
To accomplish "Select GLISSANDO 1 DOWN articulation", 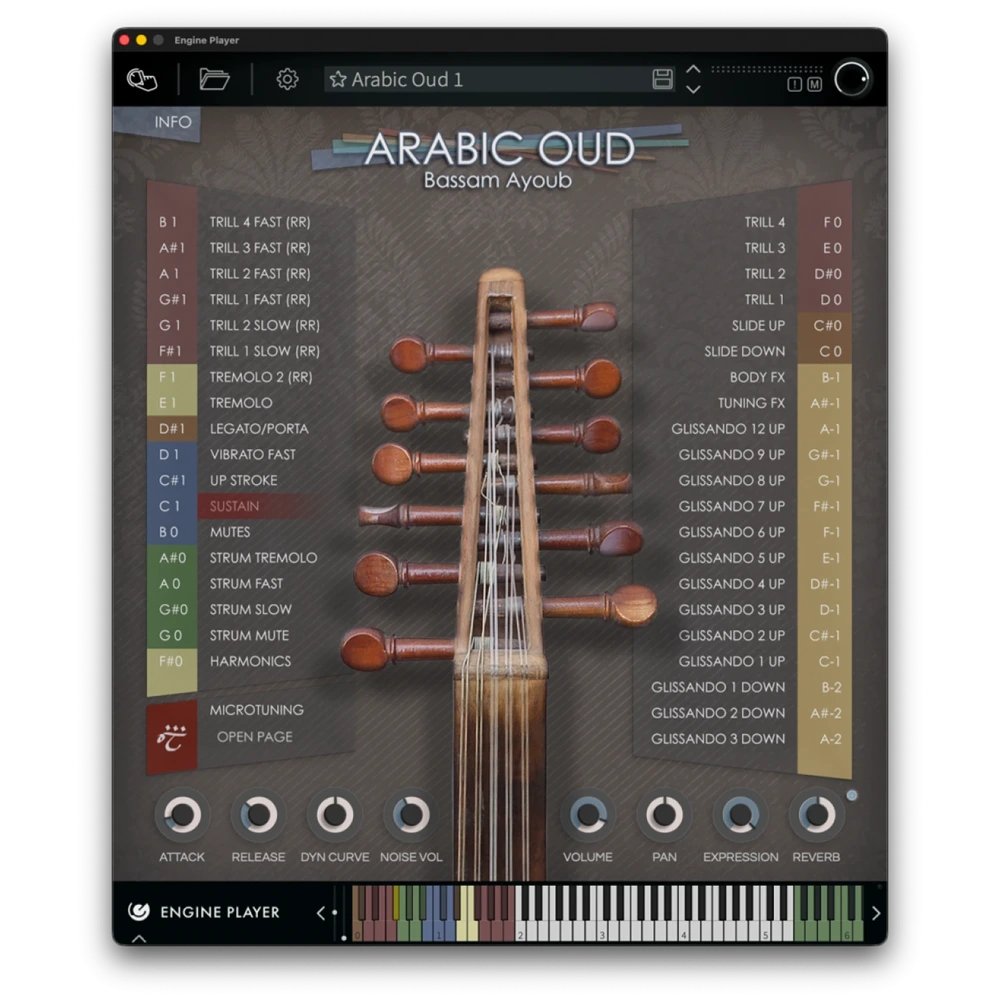I will [x=717, y=688].
